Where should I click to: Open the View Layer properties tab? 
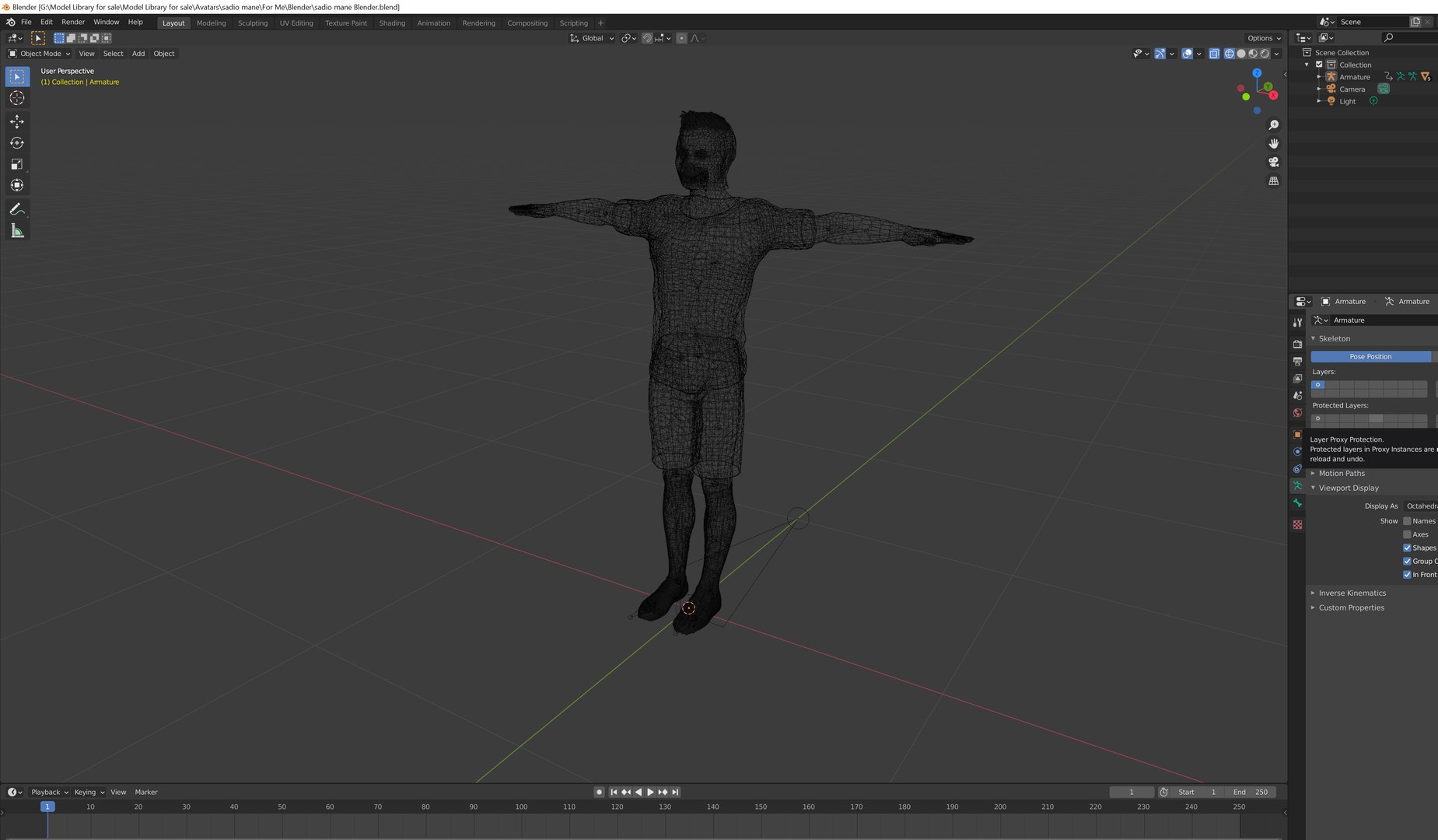1297,378
